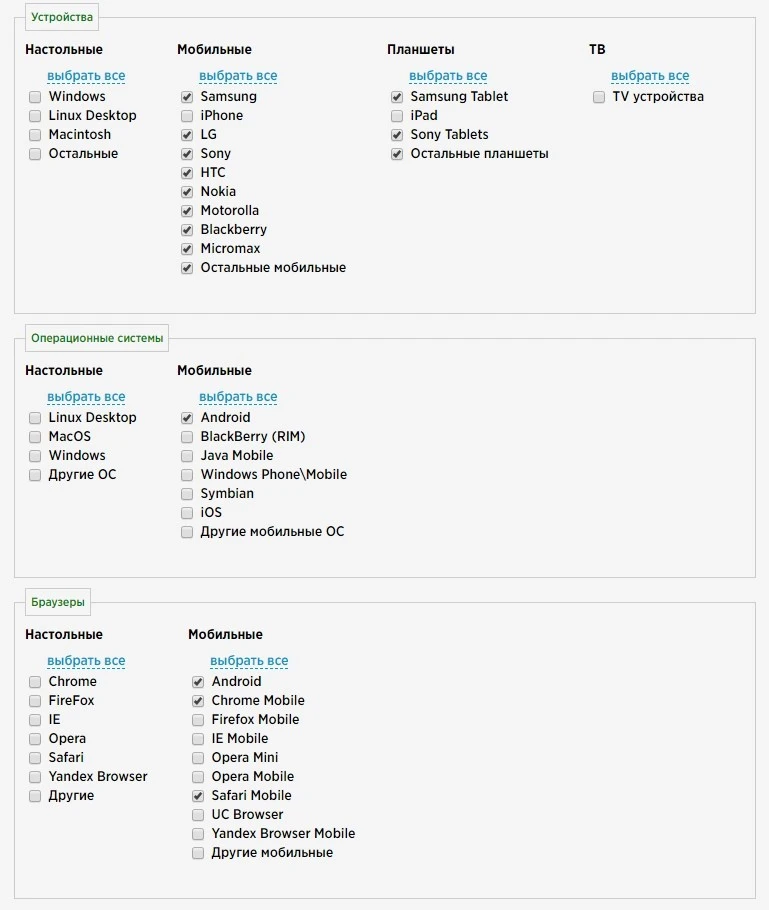Viewport: 769px width, 910px height.
Task: Uncheck Остальные планшеты checkbox
Action: pyautogui.click(x=397, y=154)
